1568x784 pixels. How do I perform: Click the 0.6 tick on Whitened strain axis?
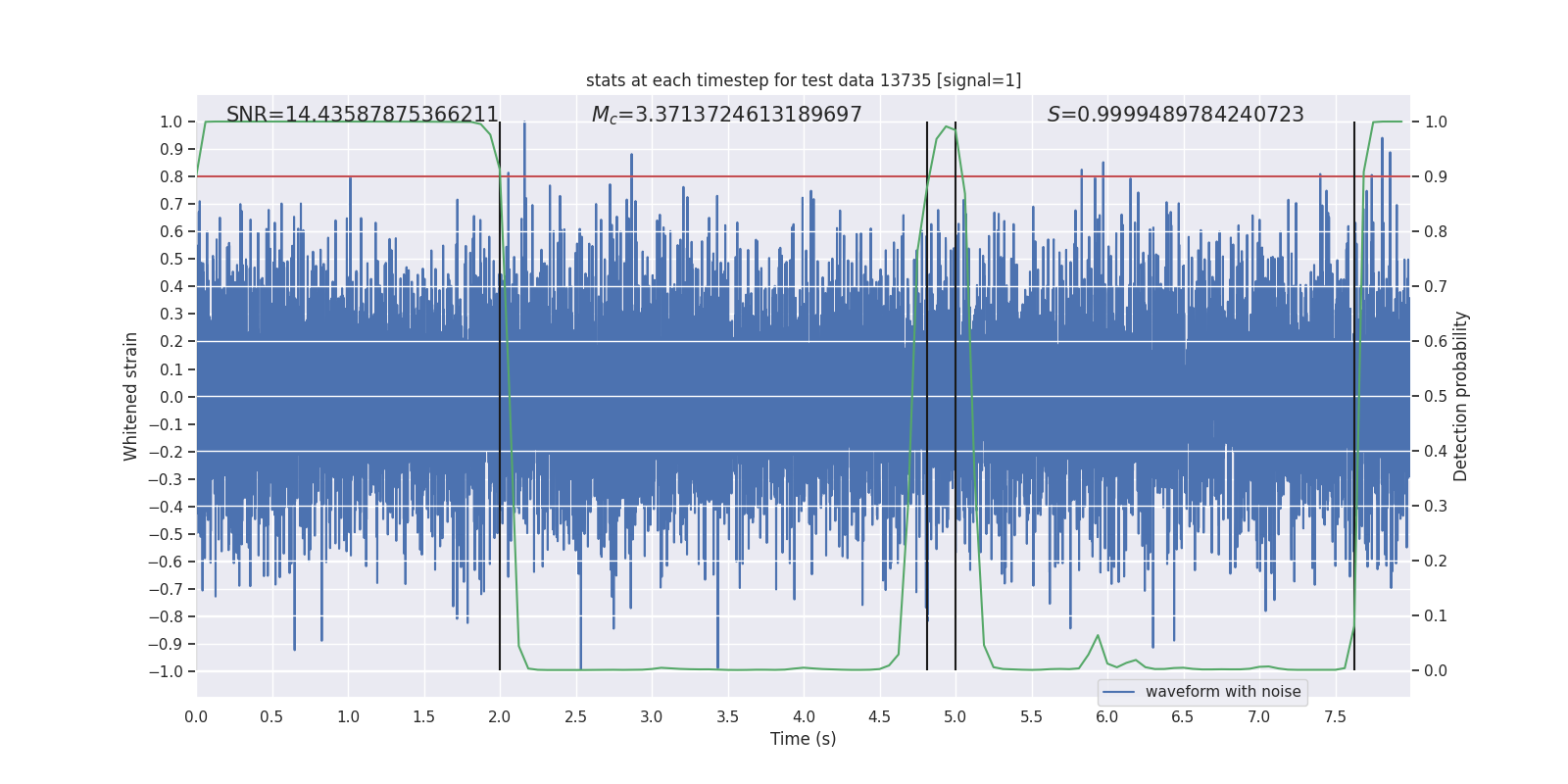pos(171,231)
